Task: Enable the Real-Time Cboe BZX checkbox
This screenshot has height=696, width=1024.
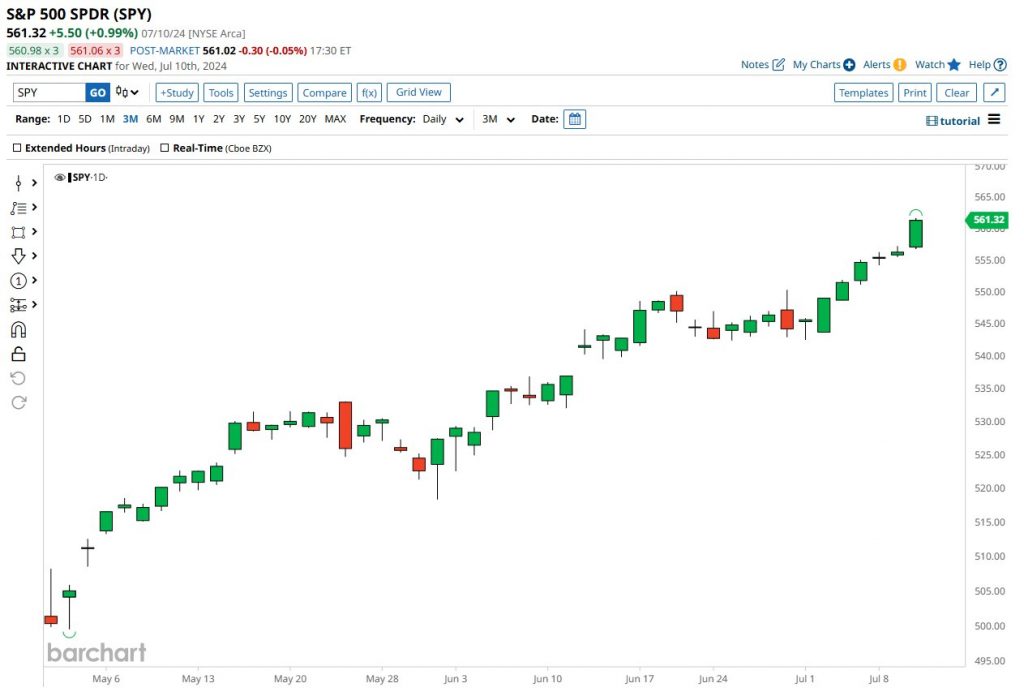Action: [x=165, y=148]
